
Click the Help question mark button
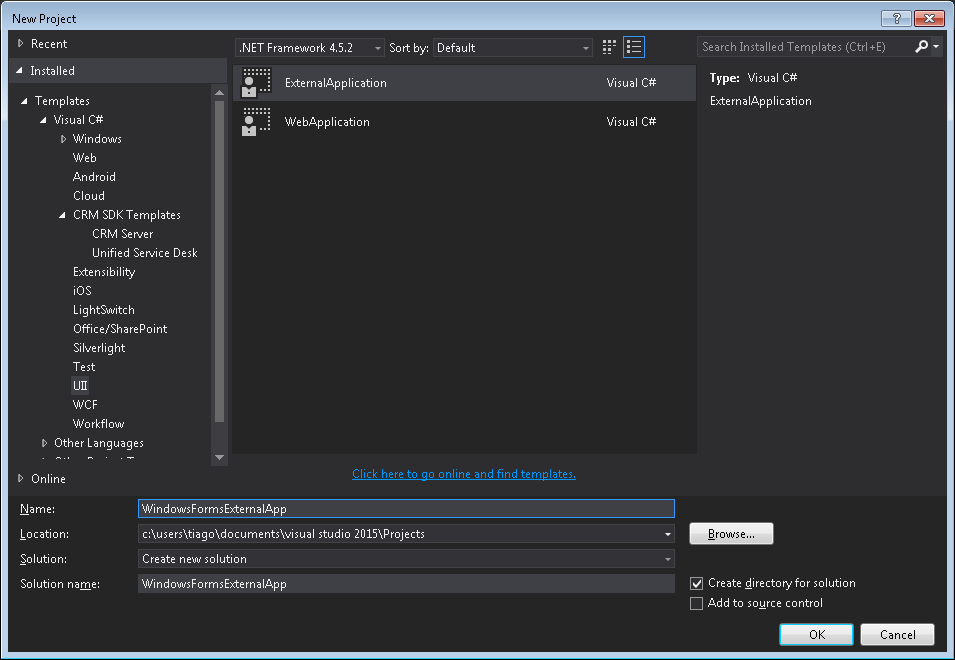[894, 18]
